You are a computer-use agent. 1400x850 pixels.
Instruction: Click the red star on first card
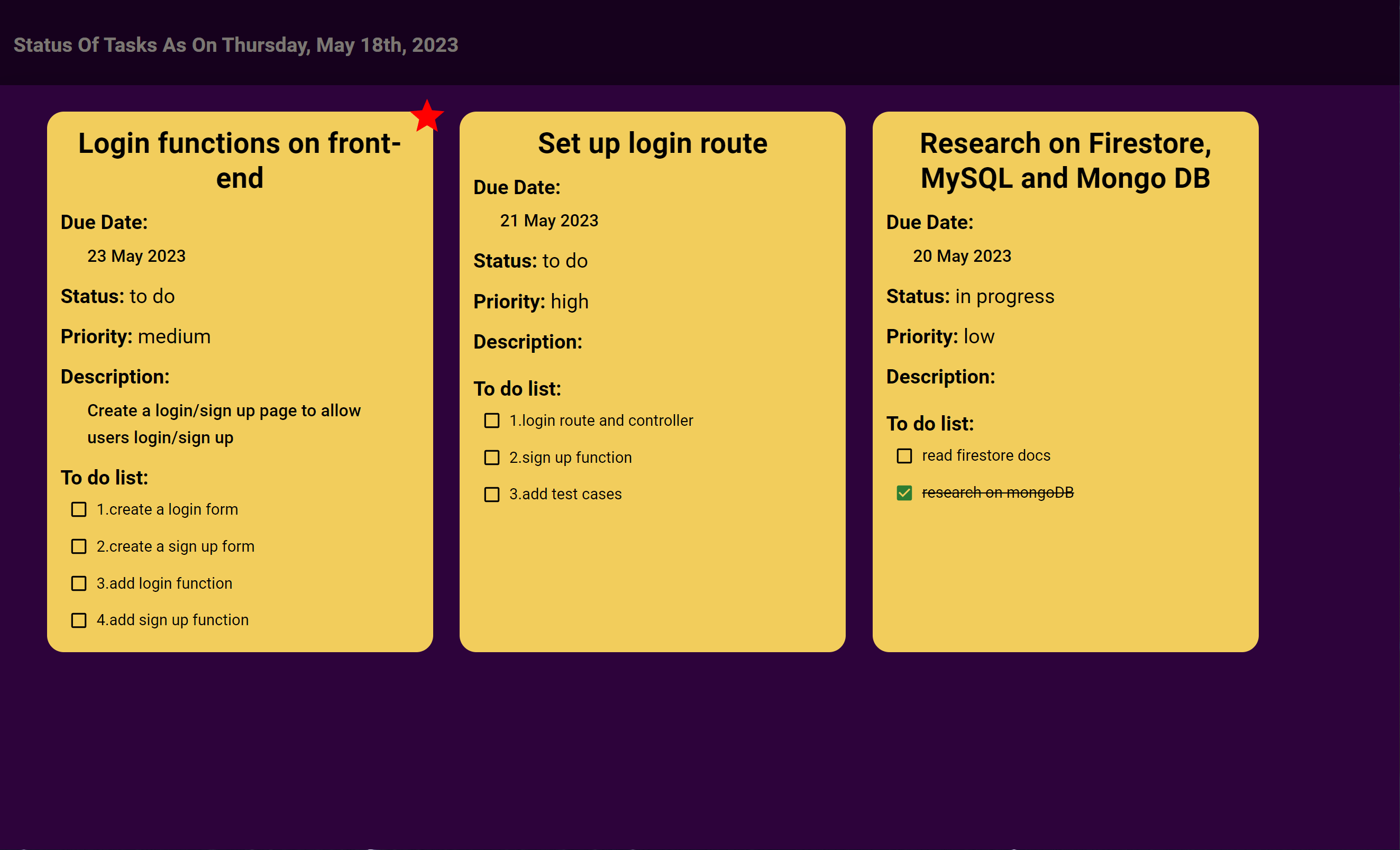[x=426, y=116]
